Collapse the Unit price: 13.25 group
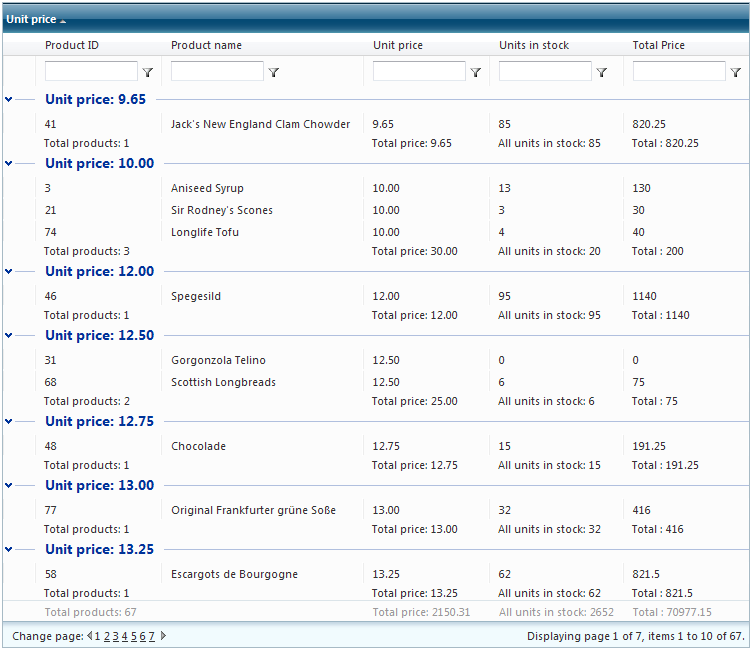The width and height of the screenshot is (751, 648). pos(9,549)
